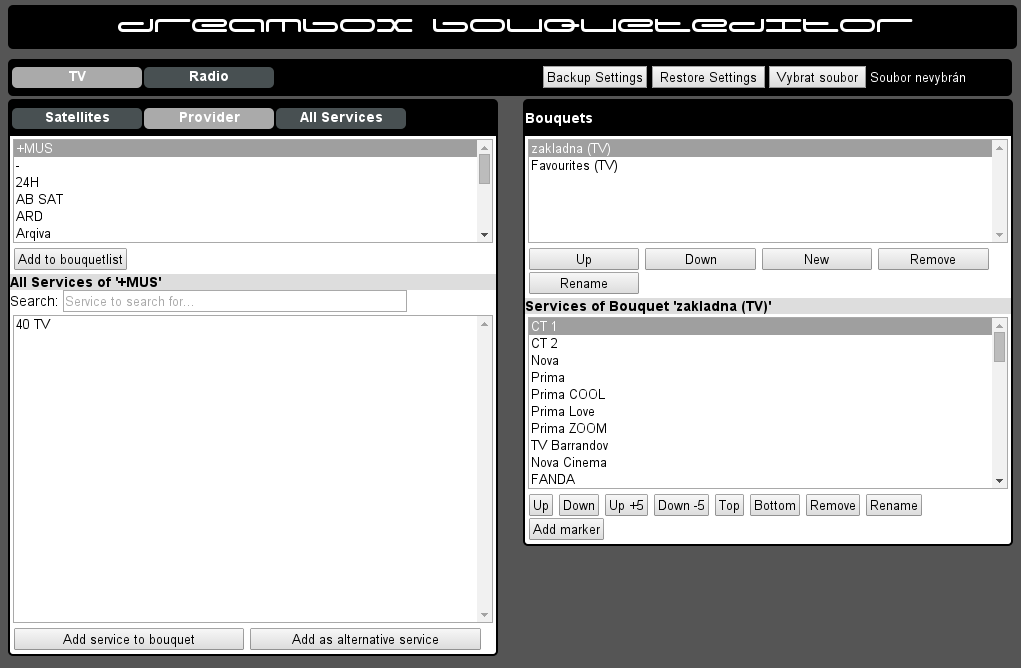Select the Favourites (TV) bouquet

click(x=760, y=165)
